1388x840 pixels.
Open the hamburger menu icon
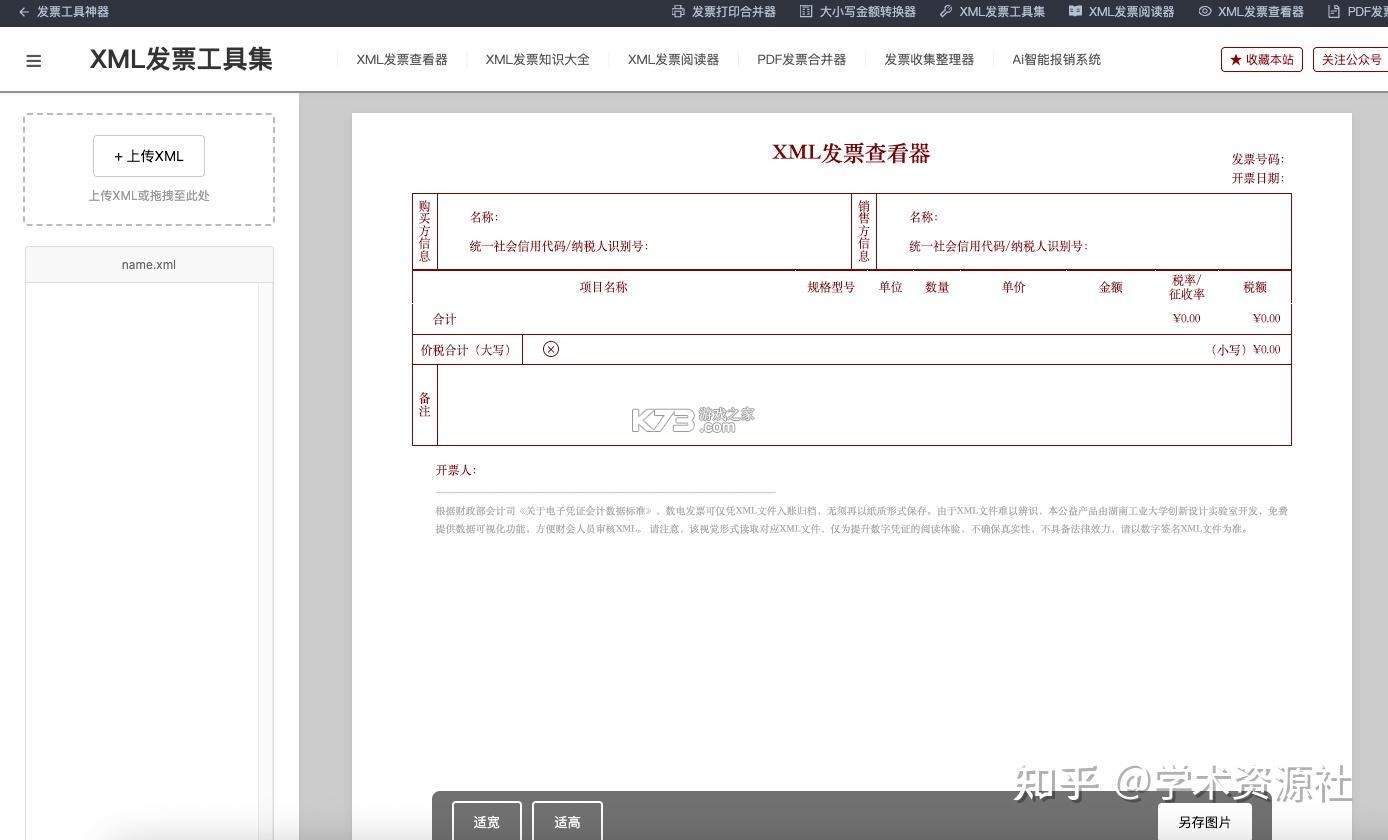34,61
